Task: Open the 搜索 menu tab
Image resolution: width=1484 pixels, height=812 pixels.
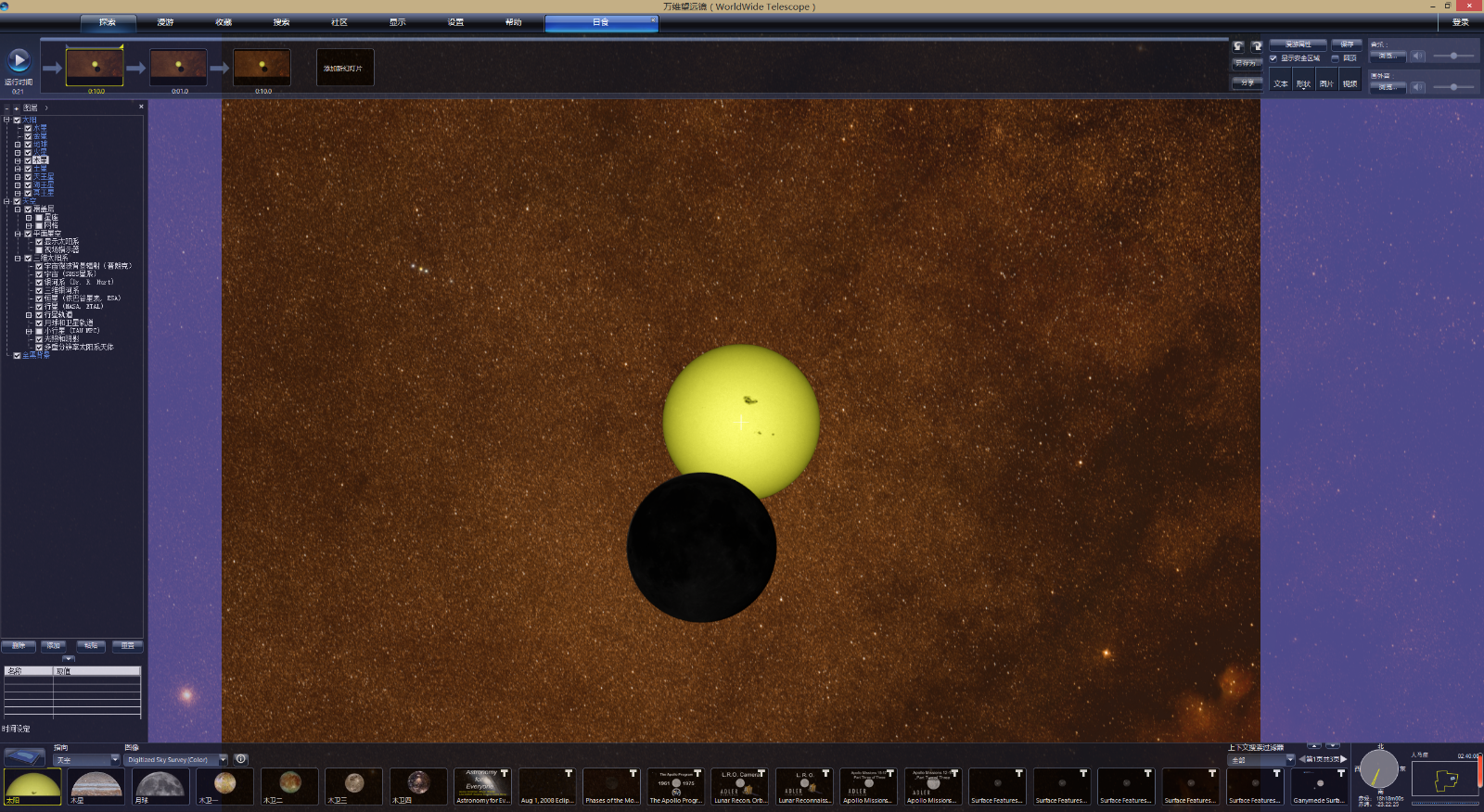Action: (x=281, y=22)
